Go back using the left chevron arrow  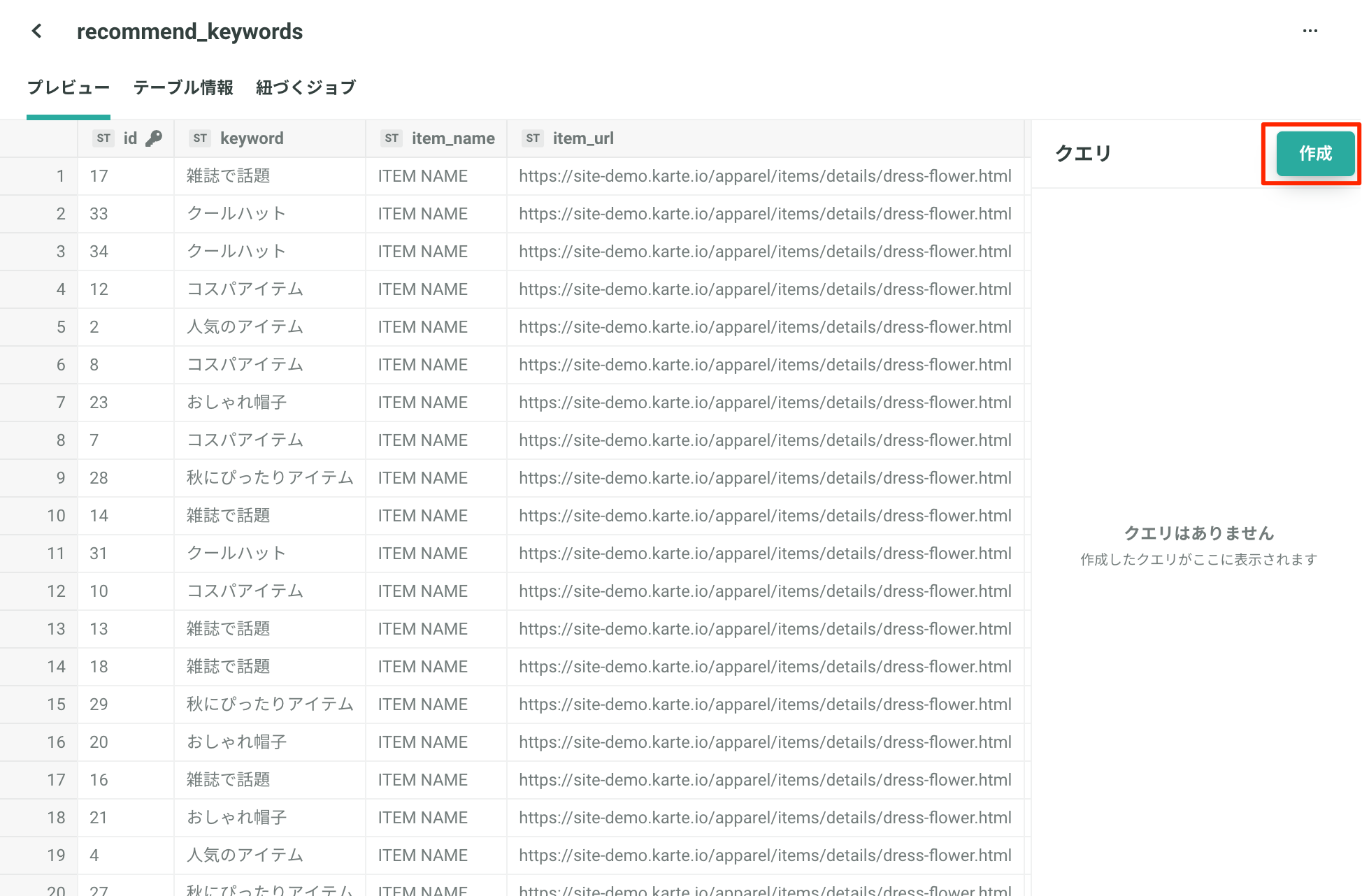(37, 31)
